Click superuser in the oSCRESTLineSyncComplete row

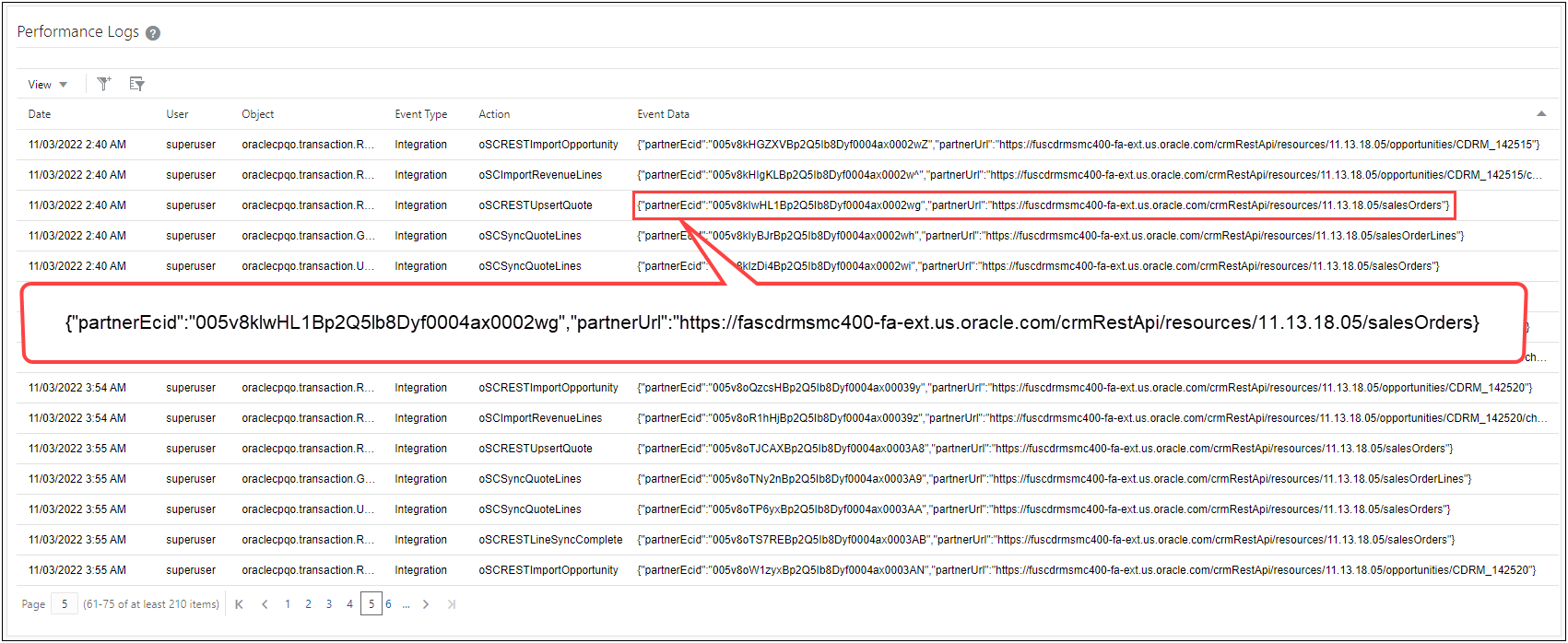(x=191, y=540)
